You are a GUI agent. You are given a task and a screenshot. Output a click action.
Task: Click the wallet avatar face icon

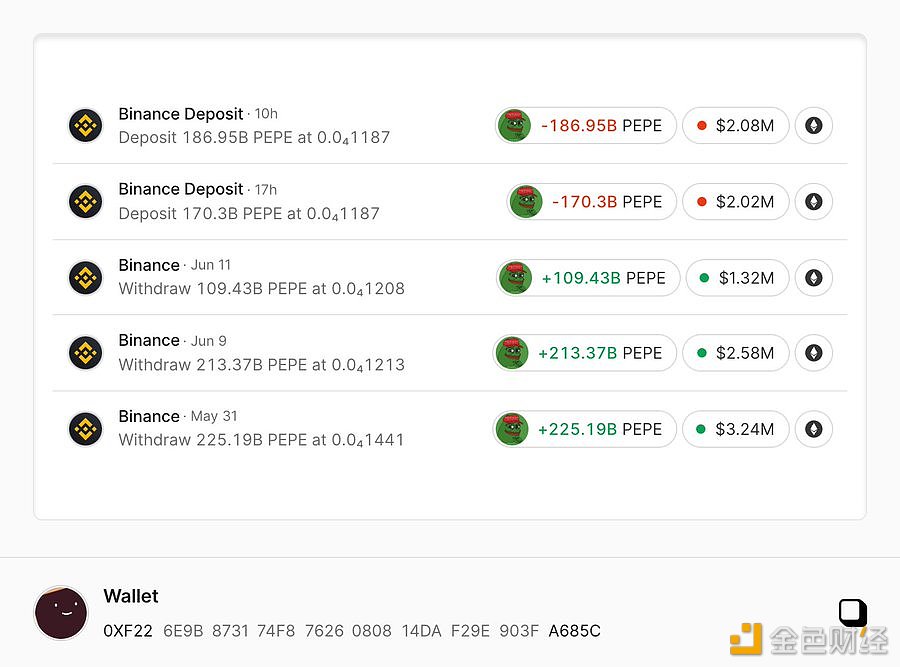(x=61, y=612)
